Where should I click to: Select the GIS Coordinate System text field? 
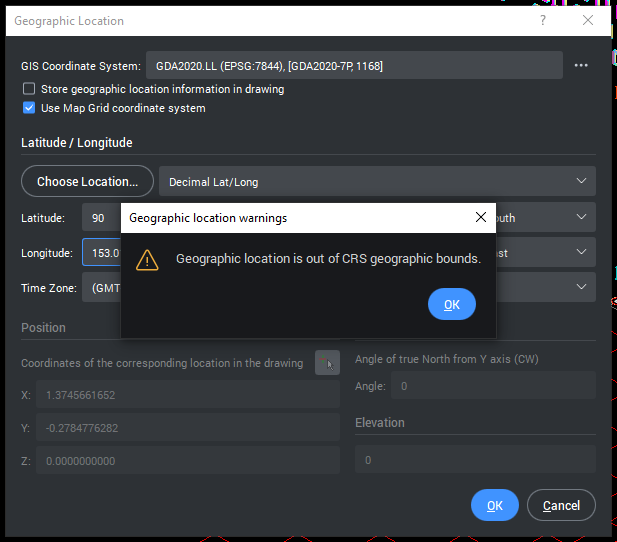tap(354, 66)
